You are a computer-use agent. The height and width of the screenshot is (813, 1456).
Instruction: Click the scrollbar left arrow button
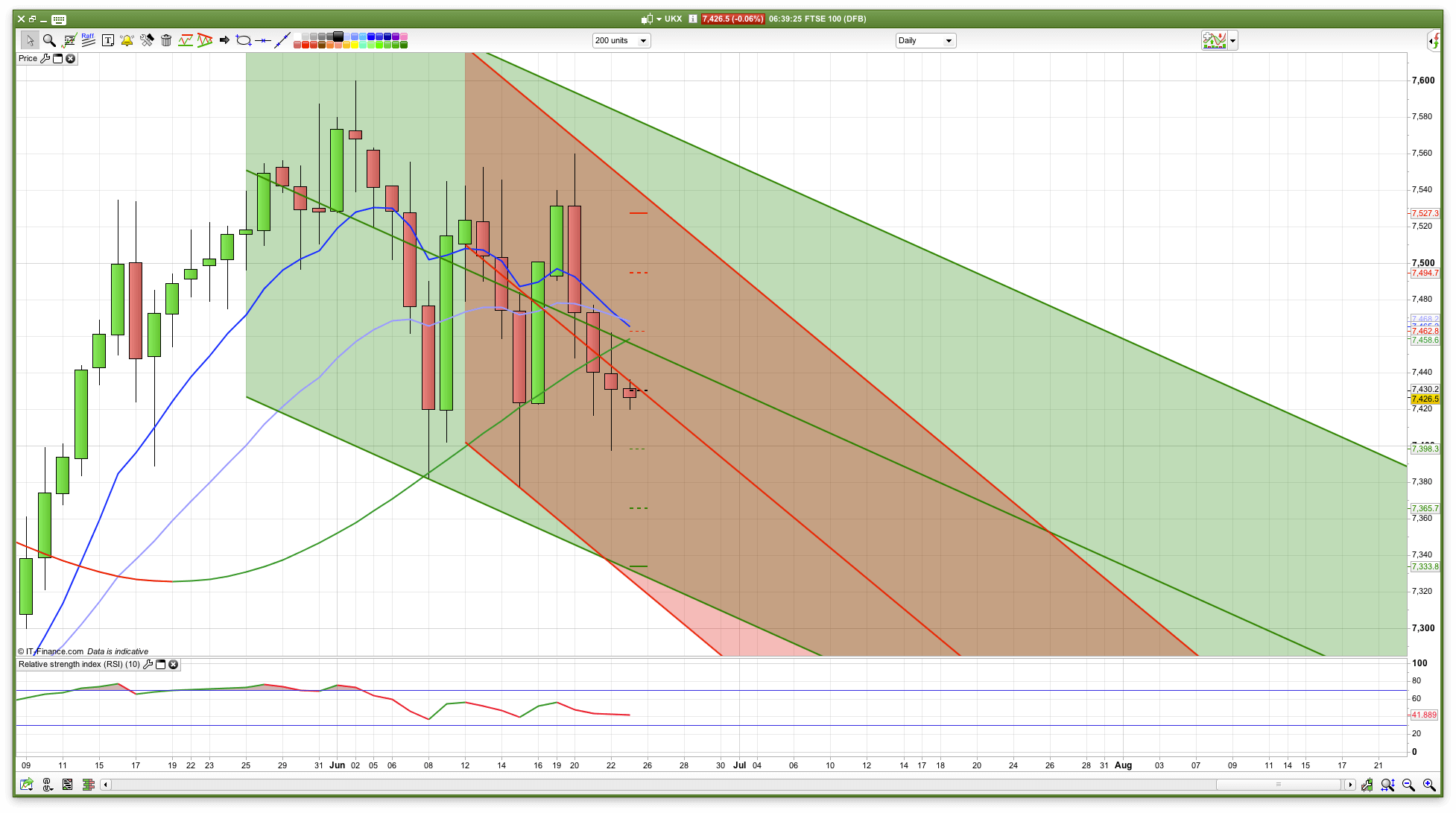[106, 785]
